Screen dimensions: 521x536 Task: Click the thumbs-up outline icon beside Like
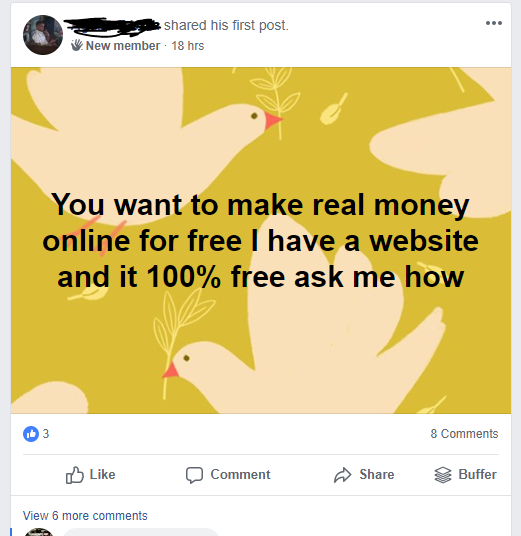click(x=75, y=475)
